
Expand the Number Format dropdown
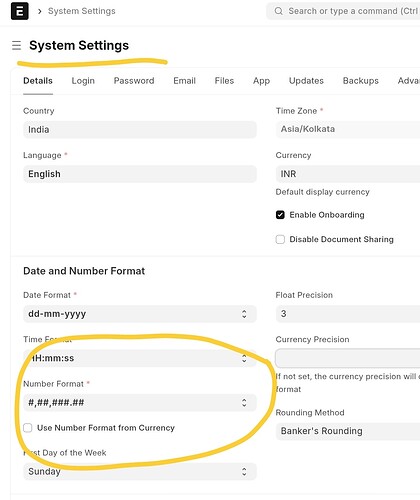[x=140, y=403]
